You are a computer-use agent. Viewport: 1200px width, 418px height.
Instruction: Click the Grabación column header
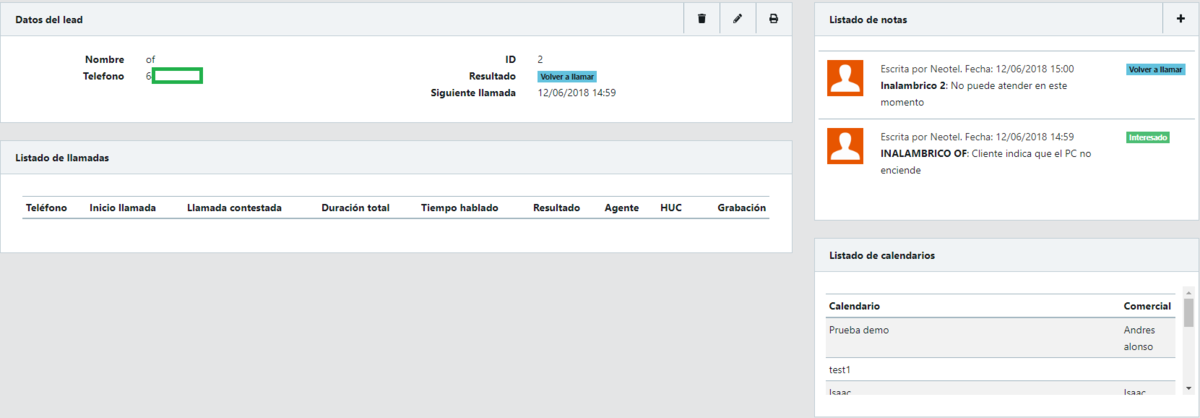coord(741,208)
